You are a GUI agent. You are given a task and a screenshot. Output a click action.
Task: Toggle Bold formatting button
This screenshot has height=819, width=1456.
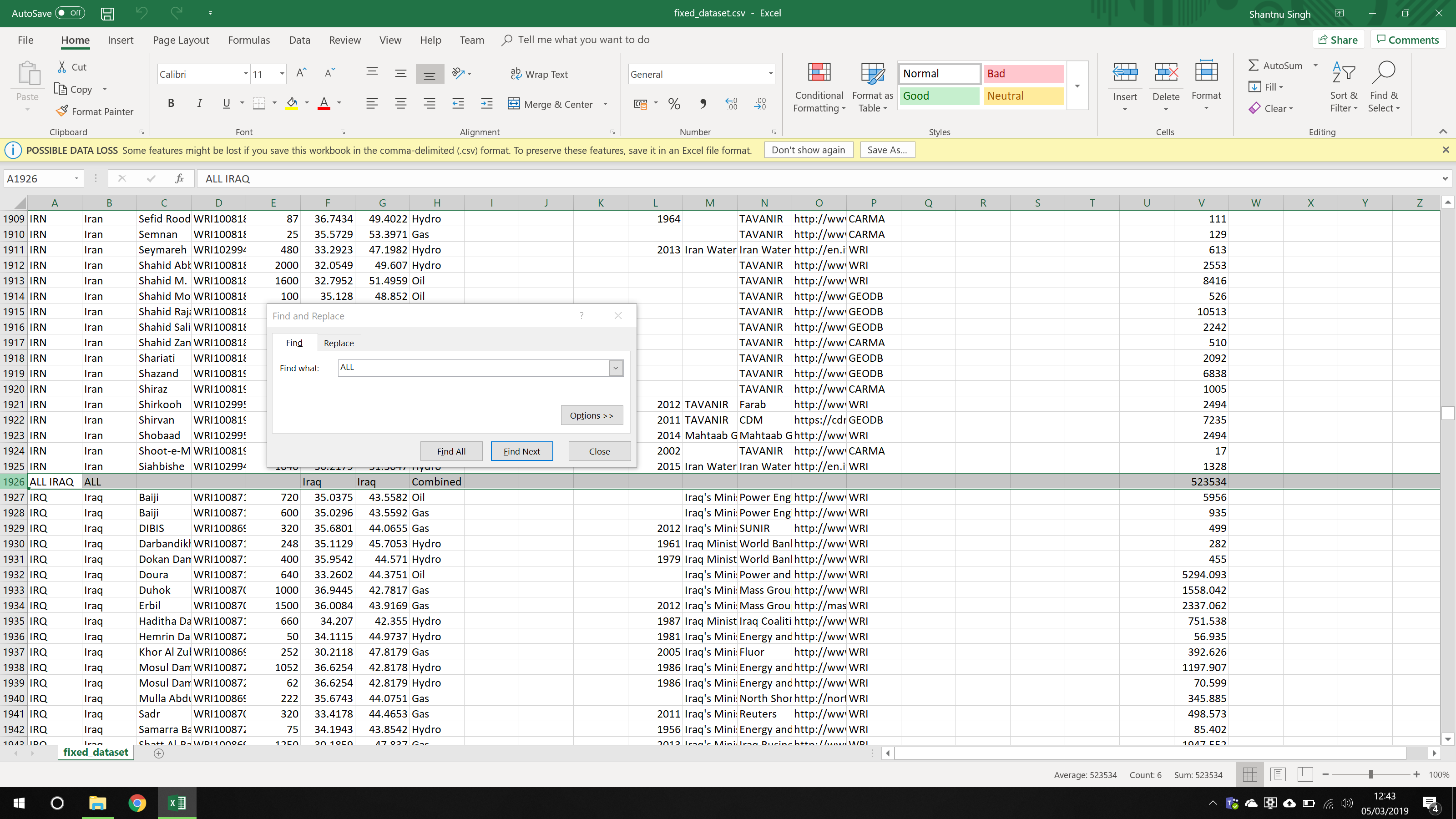point(171,103)
